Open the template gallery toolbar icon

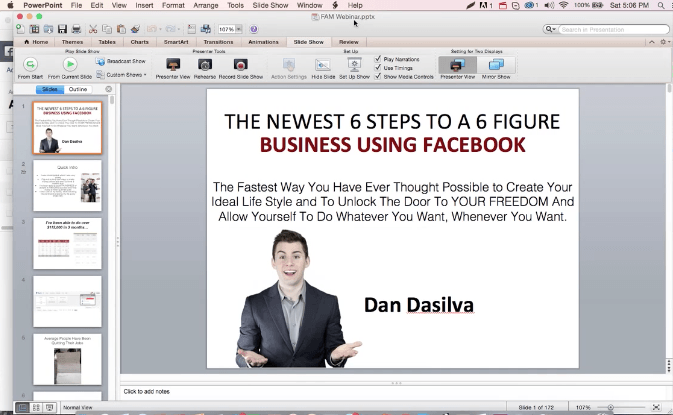click(x=34, y=29)
